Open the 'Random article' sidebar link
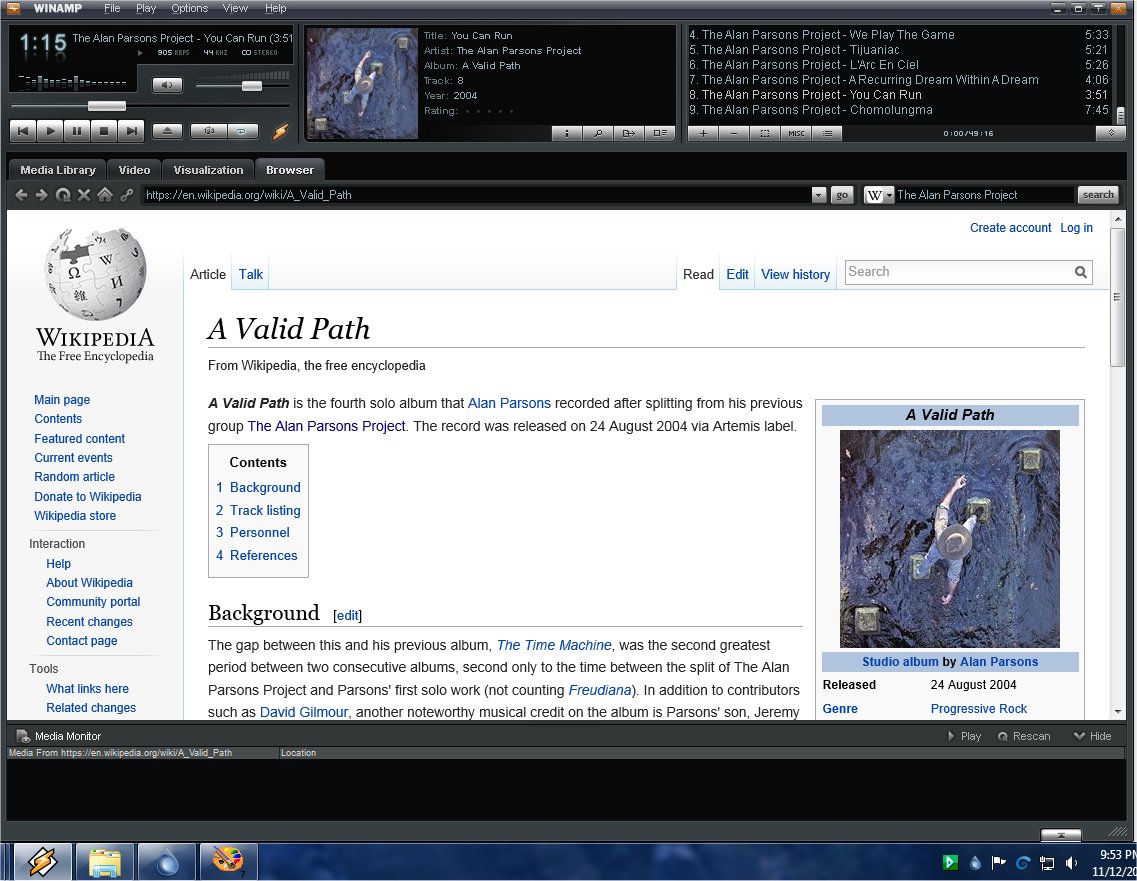1137x881 pixels. point(75,476)
